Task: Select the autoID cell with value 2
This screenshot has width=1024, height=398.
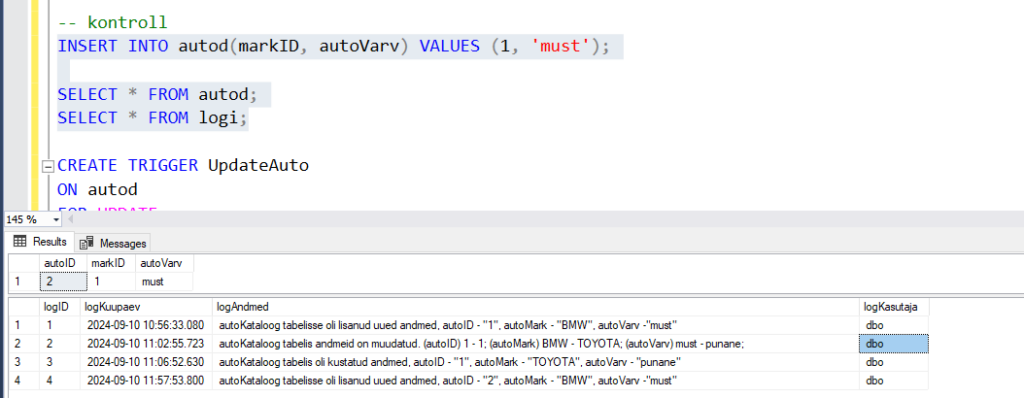Action: [x=63, y=282]
